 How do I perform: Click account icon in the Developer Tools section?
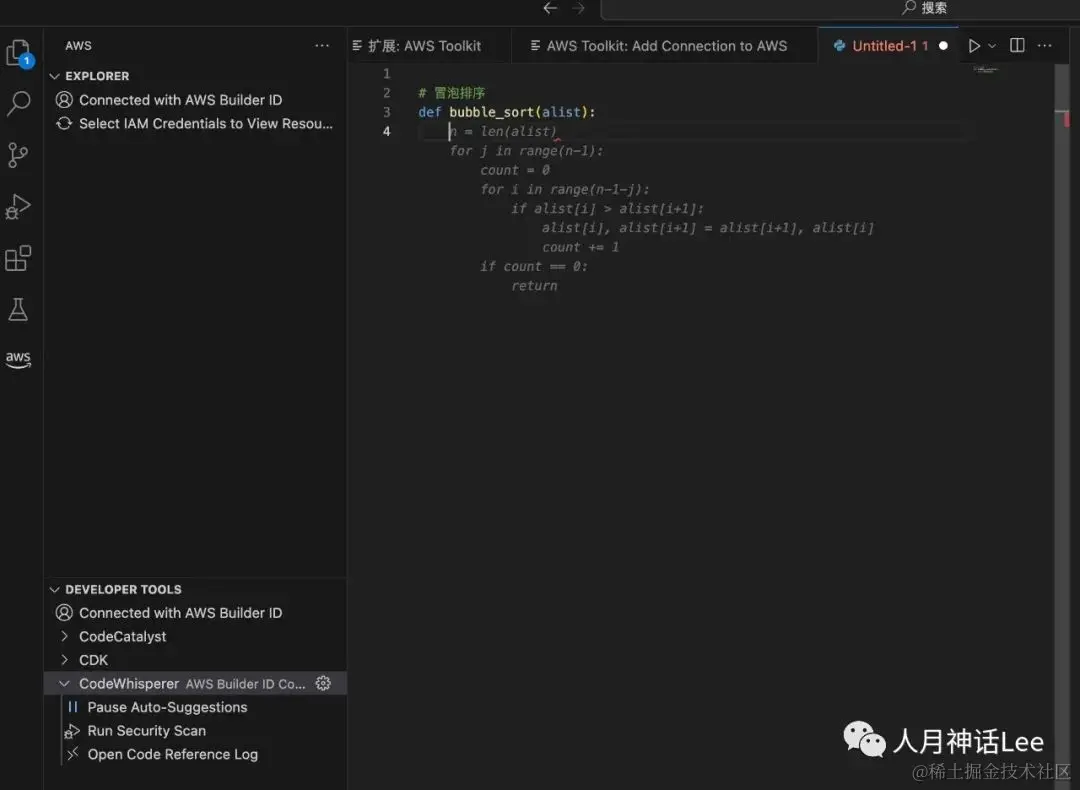[64, 612]
